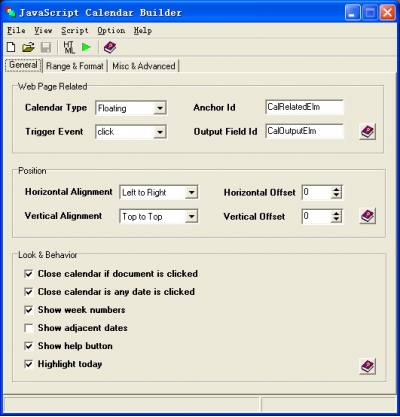Switch to the Misc & Advanced tab
Screen dimensions: 400x417
(x=144, y=66)
